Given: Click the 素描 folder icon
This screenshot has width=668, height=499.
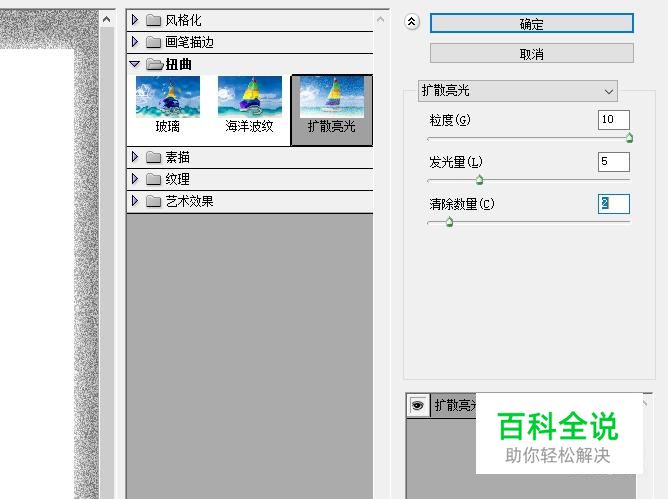Looking at the screenshot, I should point(153,157).
